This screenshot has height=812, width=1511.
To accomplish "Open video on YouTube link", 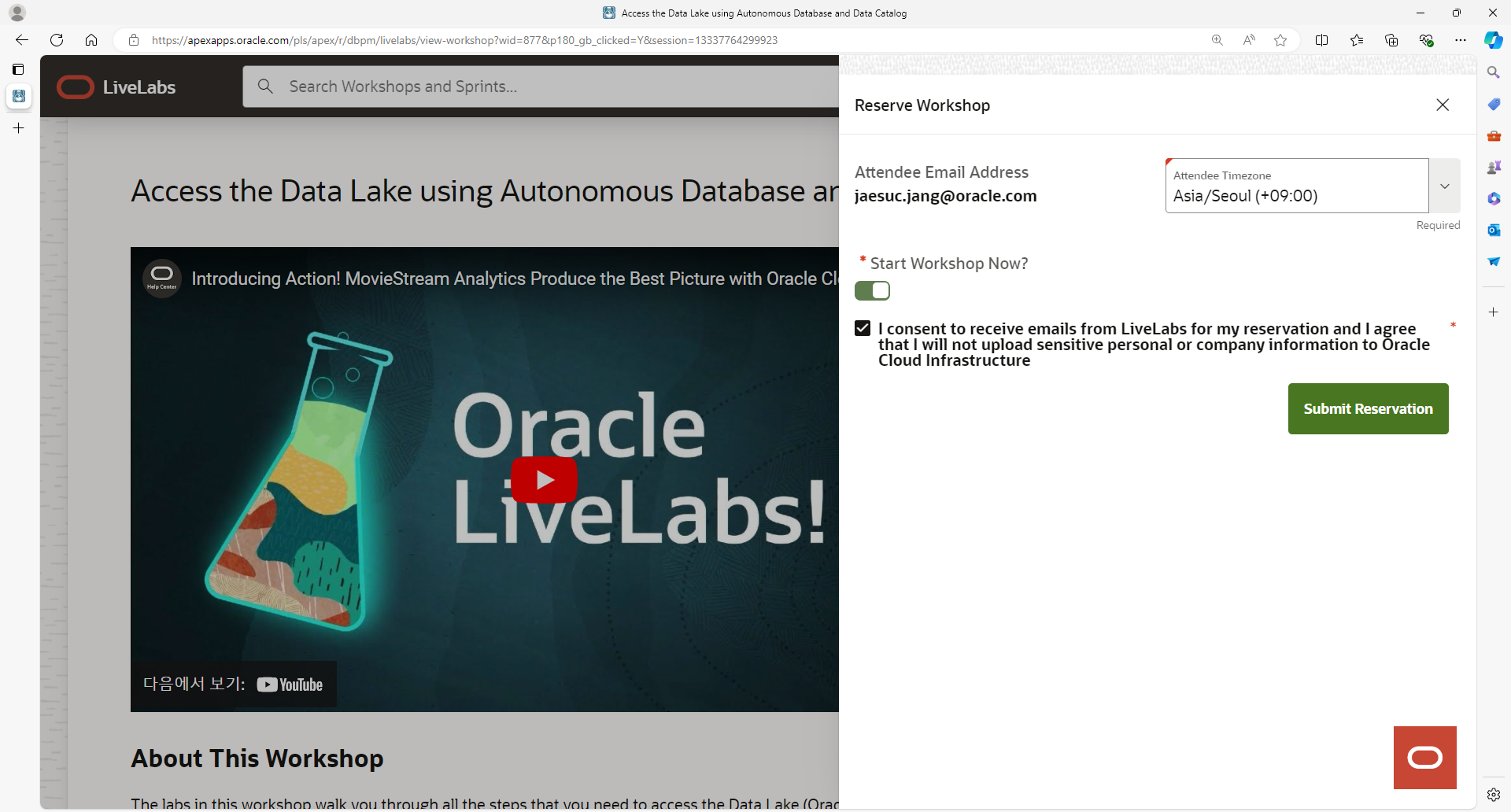I will (234, 684).
